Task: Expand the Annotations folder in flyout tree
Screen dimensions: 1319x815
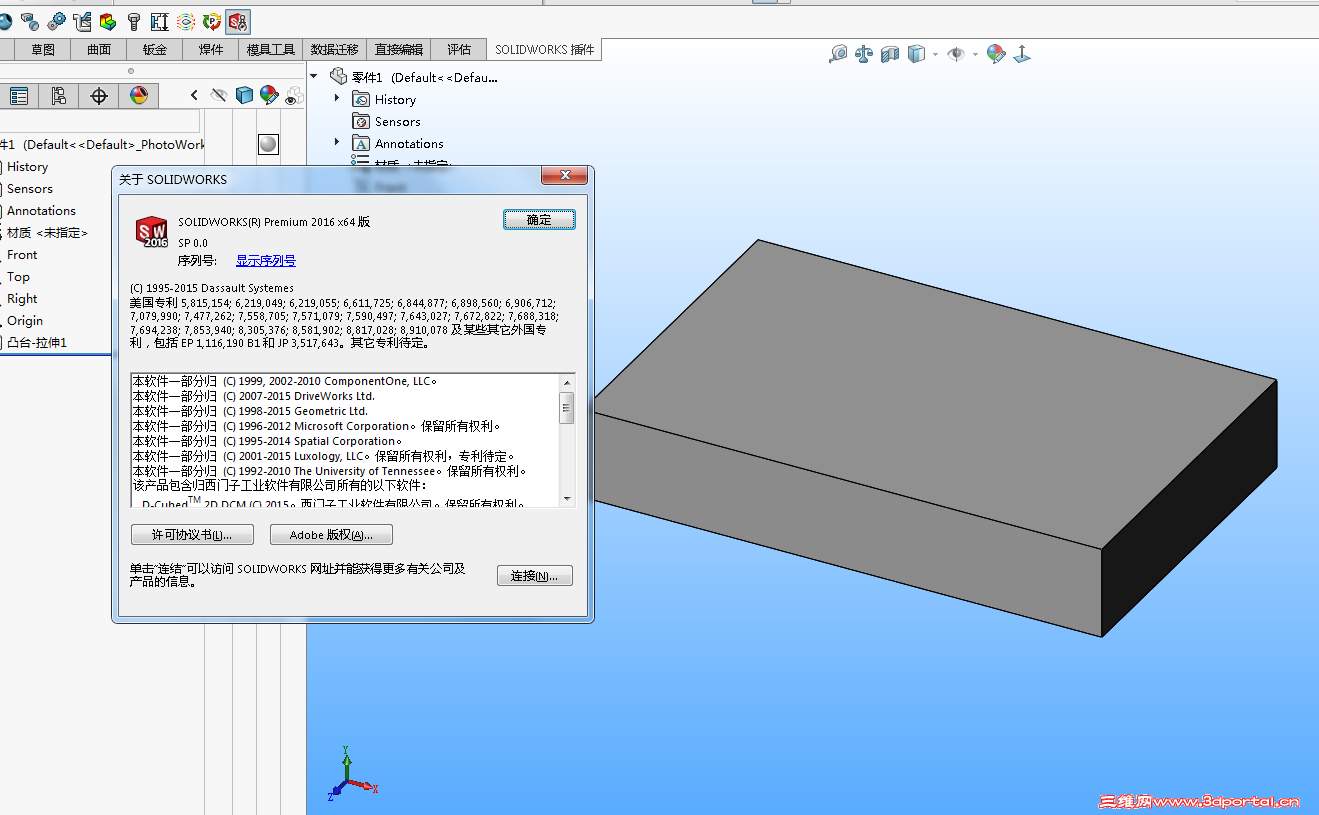Action: coord(337,142)
